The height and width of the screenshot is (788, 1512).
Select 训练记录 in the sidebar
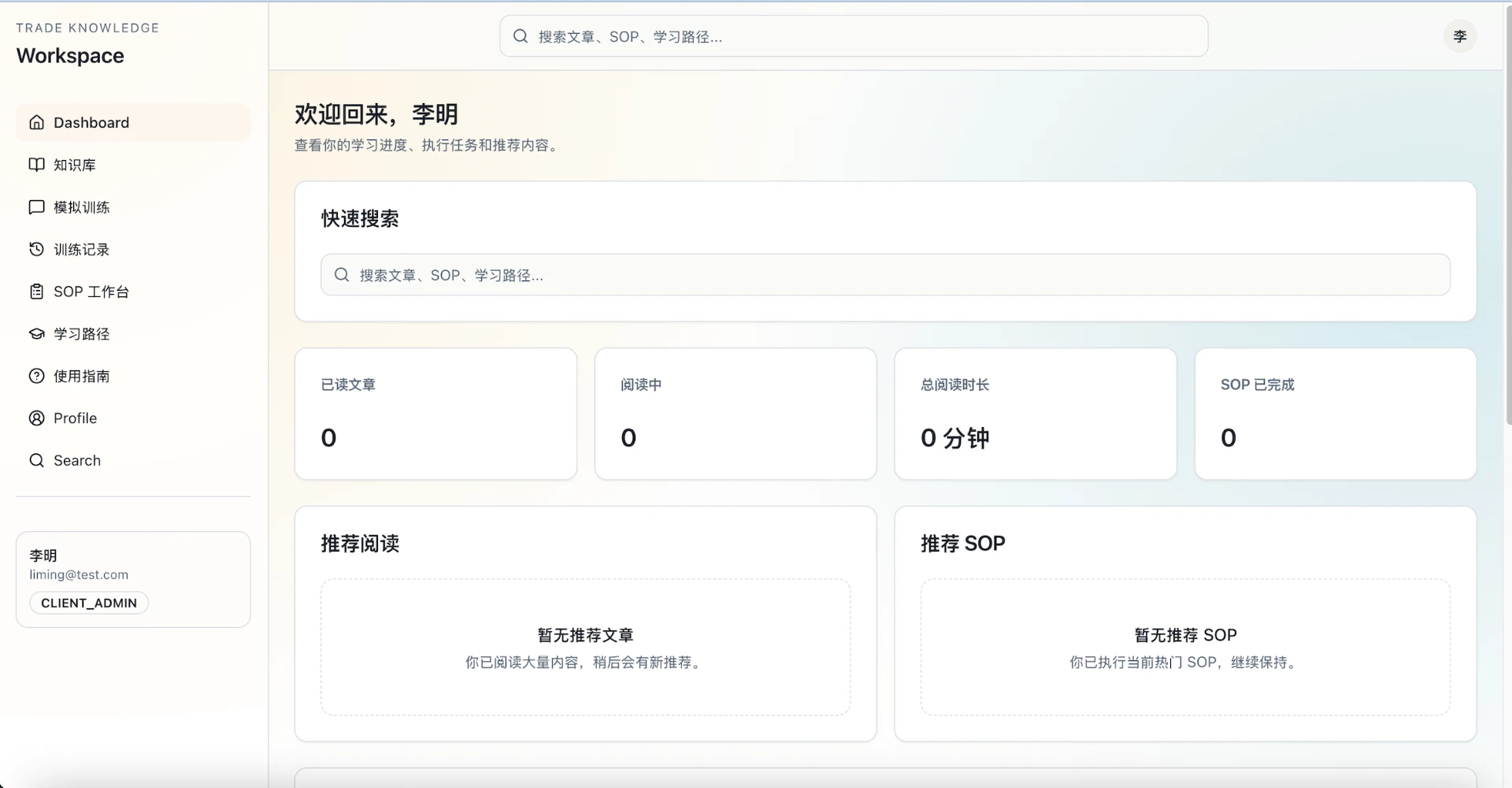pyautogui.click(x=133, y=249)
